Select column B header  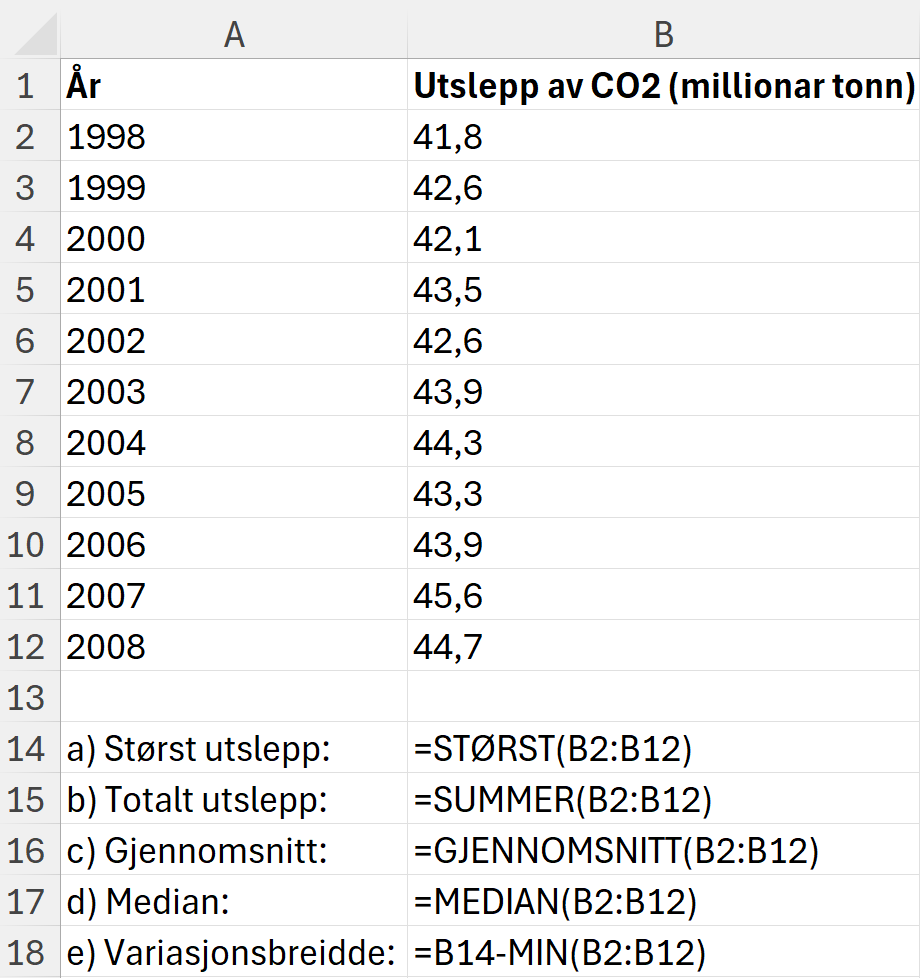[663, 34]
